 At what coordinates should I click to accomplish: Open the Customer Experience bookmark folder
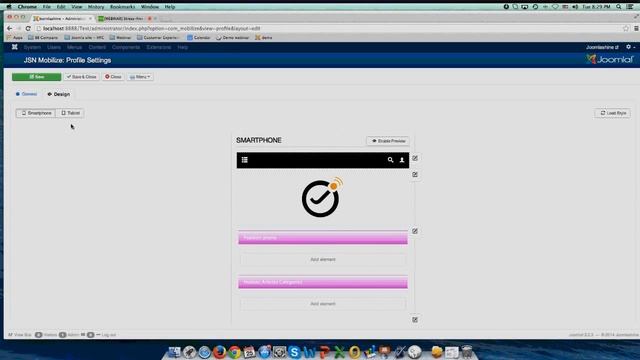[158, 38]
